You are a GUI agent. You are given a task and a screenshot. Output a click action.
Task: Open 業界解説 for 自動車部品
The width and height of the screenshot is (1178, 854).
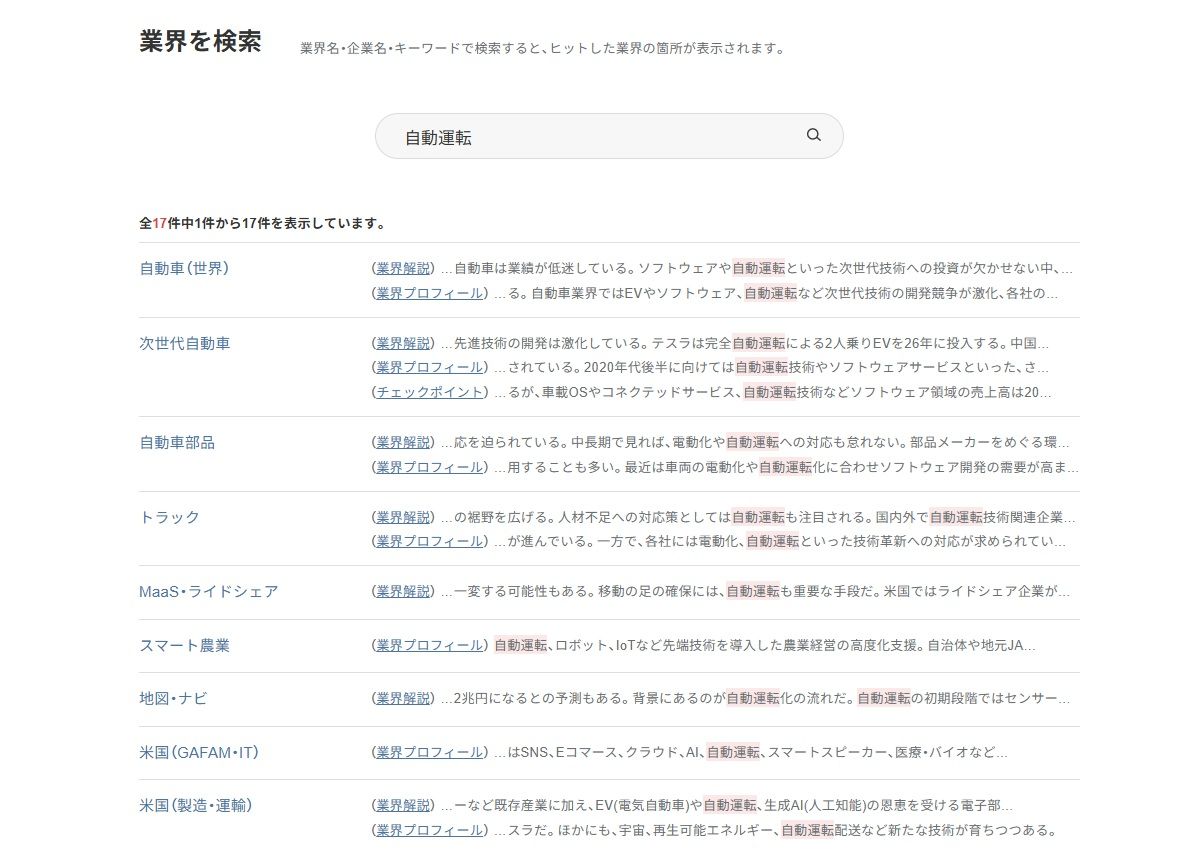[402, 441]
